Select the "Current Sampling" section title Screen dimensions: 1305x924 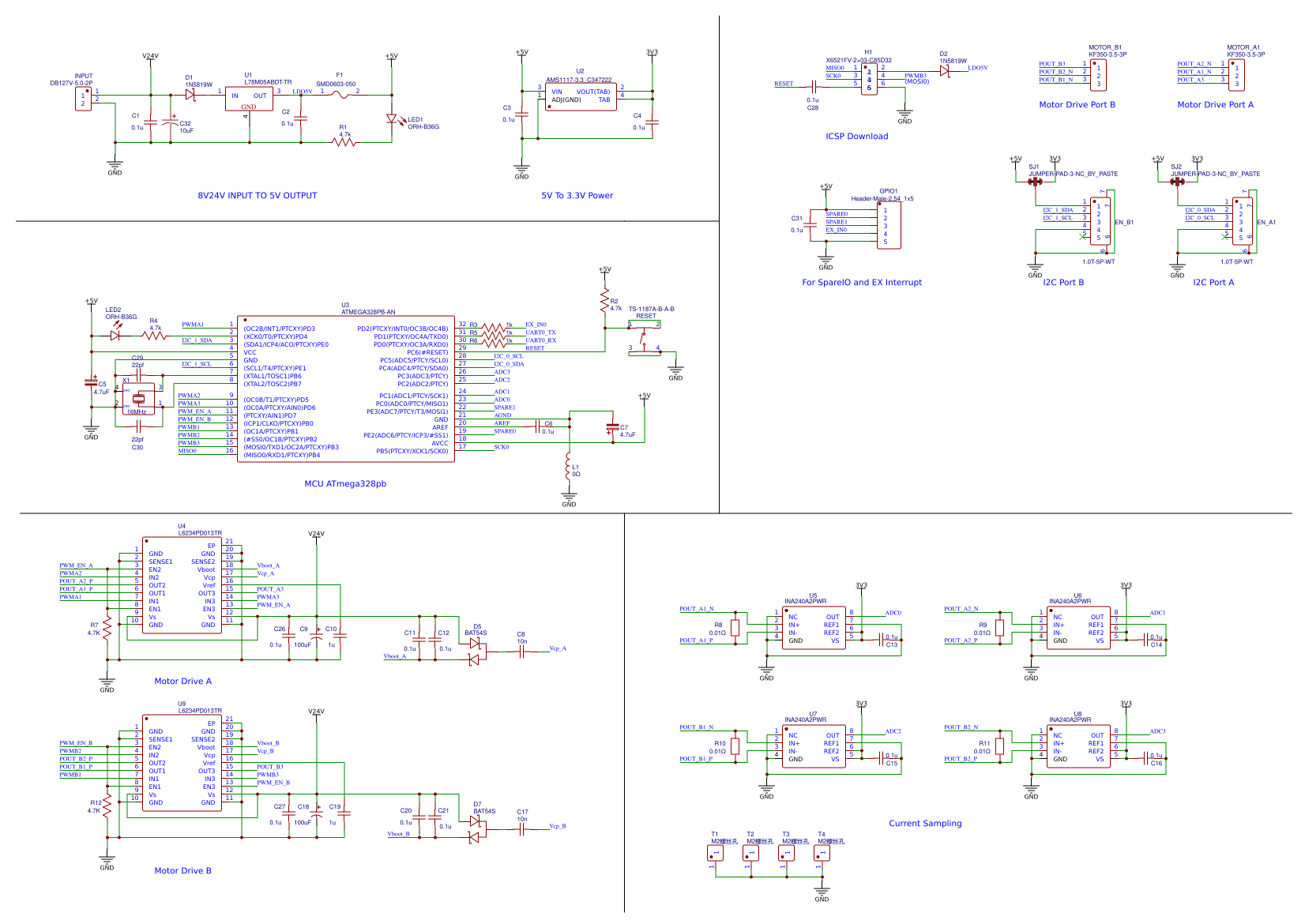tap(925, 824)
